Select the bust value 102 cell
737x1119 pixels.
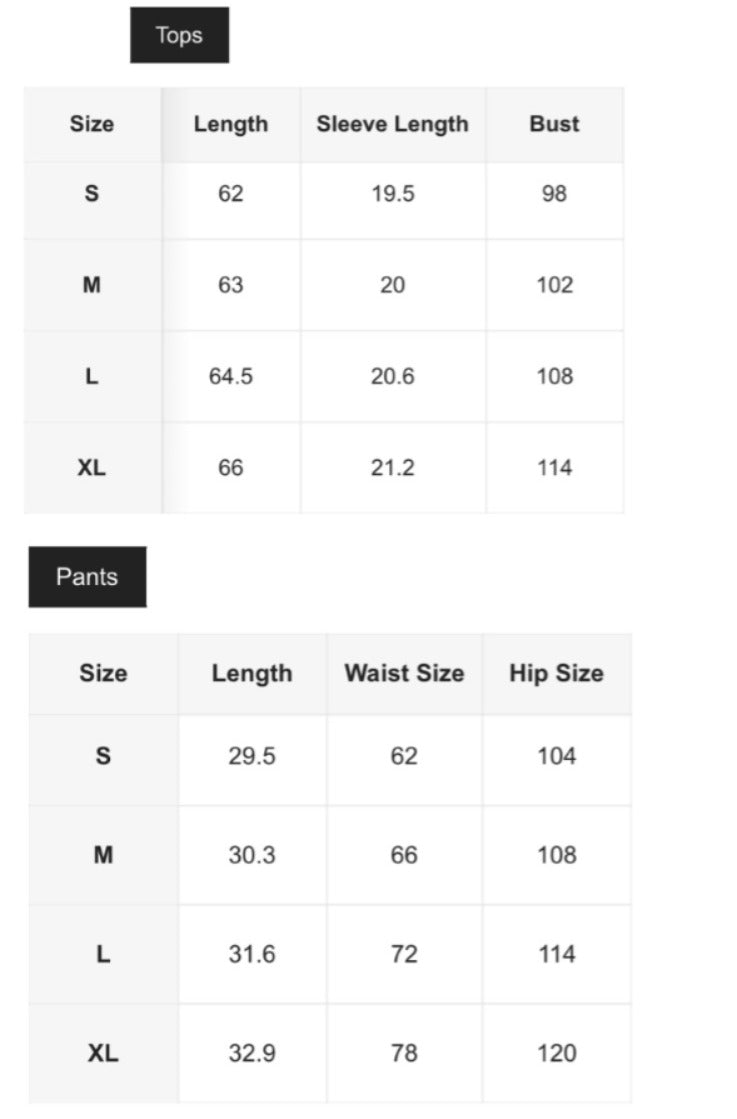click(x=554, y=285)
